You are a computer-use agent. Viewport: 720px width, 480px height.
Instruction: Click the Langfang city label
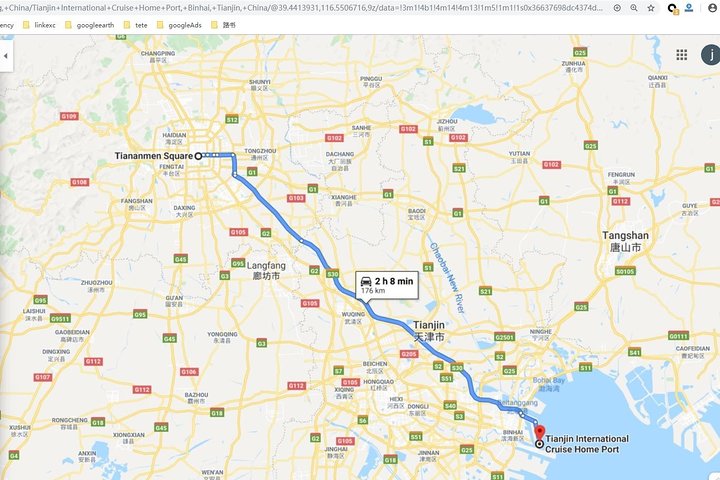pyautogui.click(x=266, y=271)
